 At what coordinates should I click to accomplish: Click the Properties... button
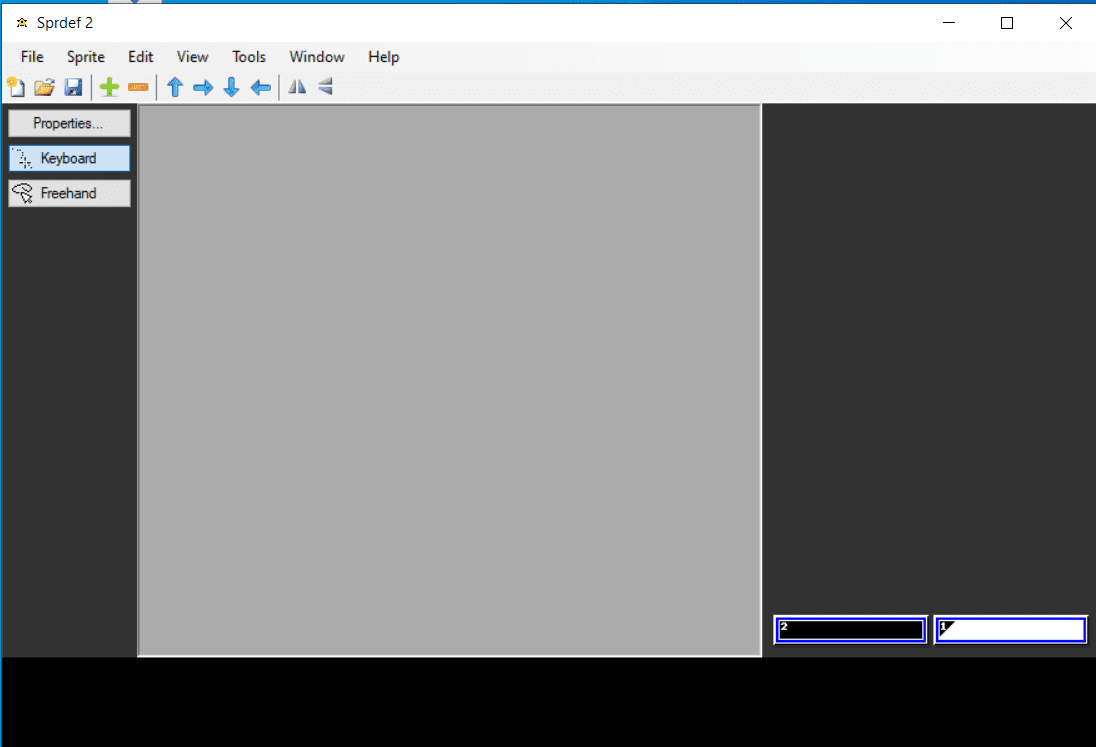(x=69, y=124)
